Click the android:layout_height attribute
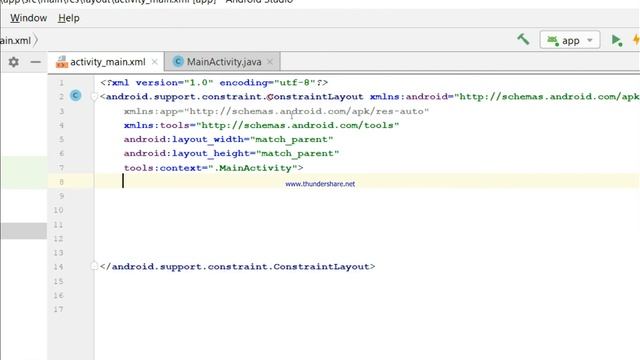Image resolution: width=640 pixels, height=360 pixels. pyautogui.click(x=231, y=153)
